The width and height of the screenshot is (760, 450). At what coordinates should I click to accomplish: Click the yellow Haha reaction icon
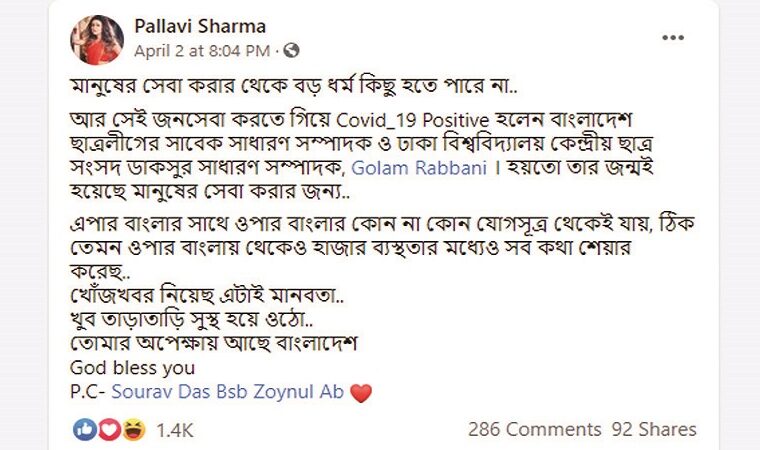(x=134, y=430)
